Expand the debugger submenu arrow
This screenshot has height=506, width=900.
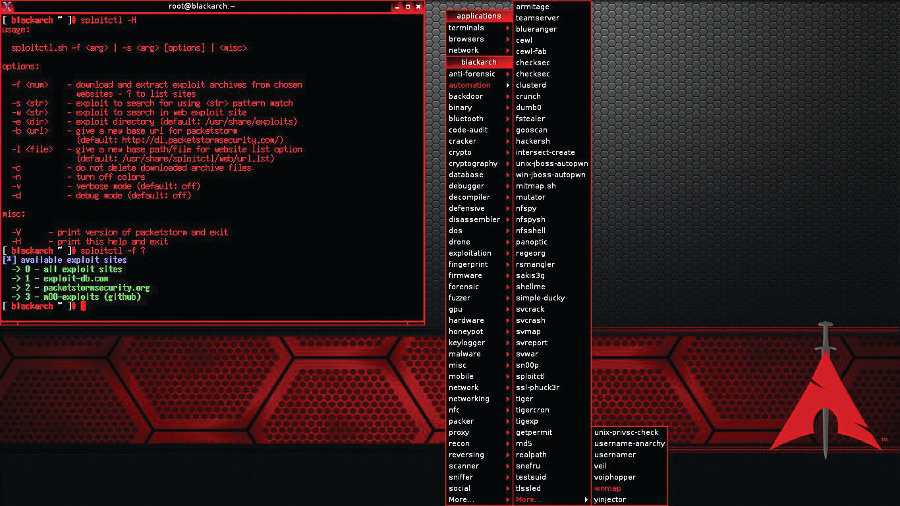(x=508, y=186)
